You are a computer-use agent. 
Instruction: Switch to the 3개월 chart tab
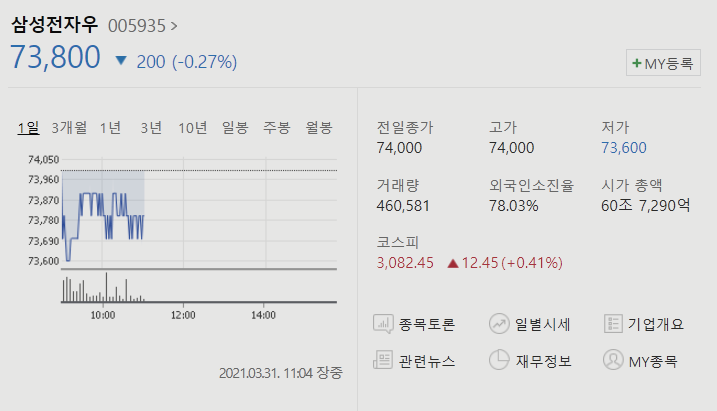pos(69,128)
